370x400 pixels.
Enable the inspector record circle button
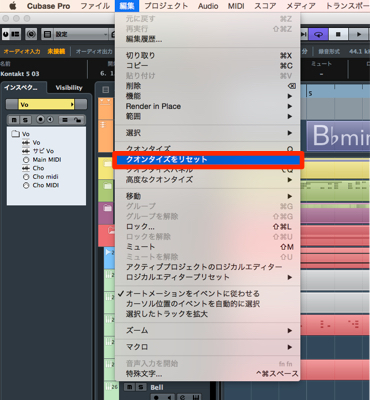40,119
